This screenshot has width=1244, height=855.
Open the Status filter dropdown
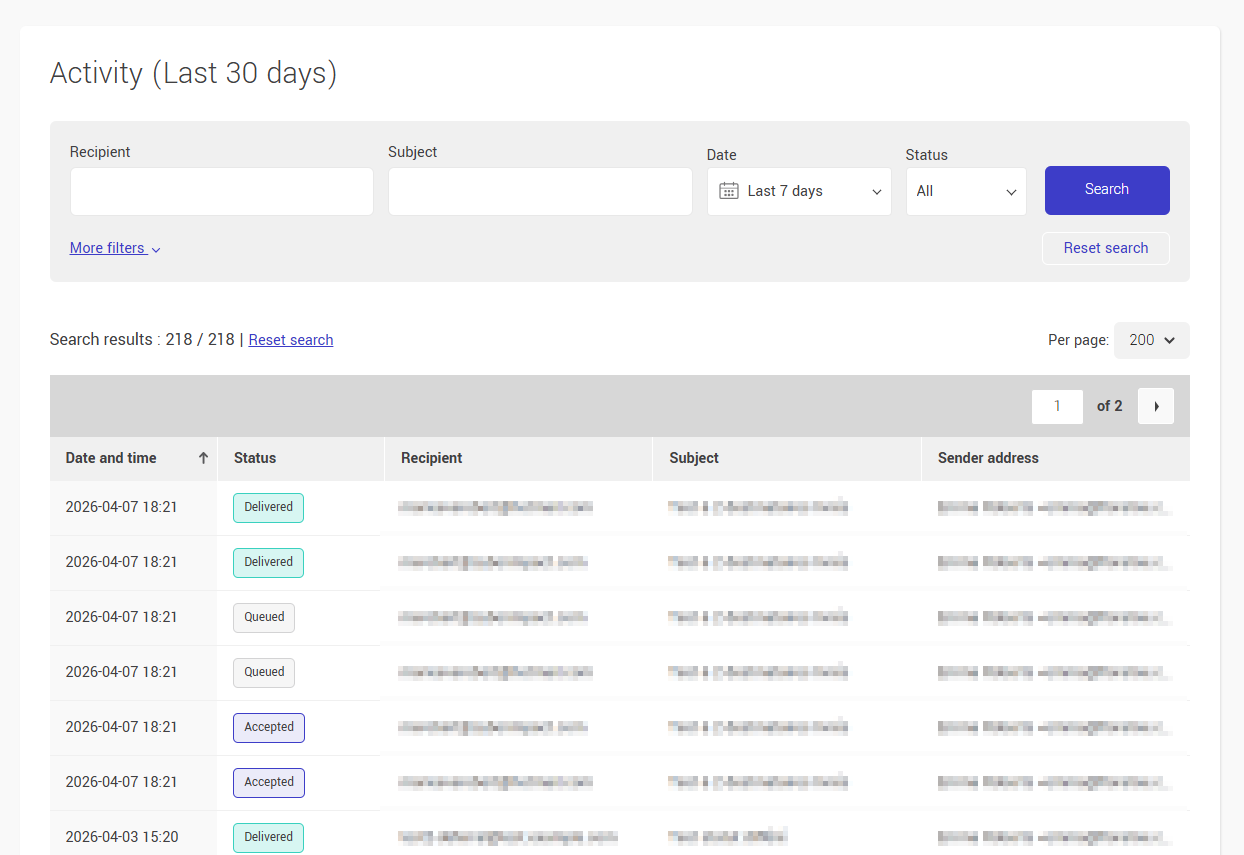point(965,191)
